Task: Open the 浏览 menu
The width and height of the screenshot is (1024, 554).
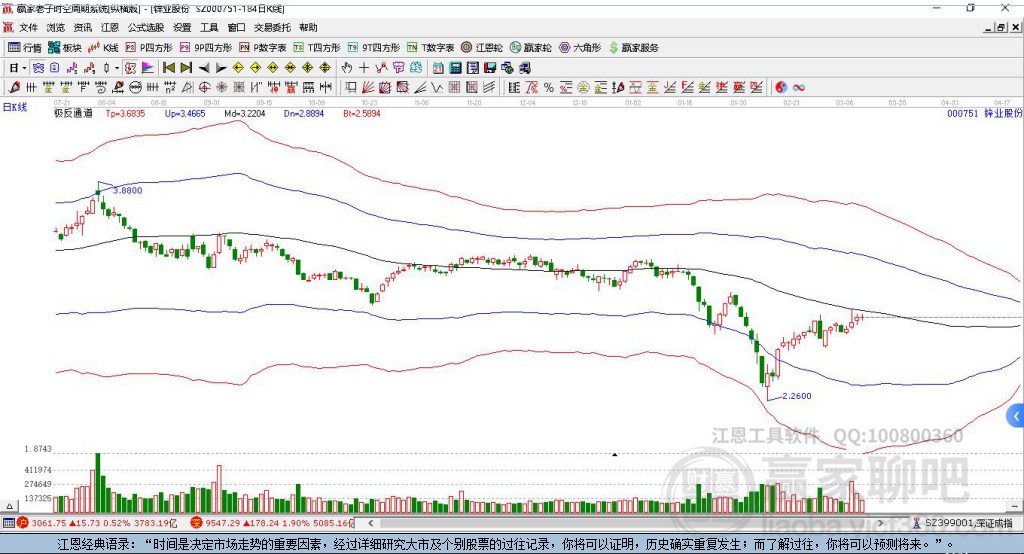Action: coord(56,27)
